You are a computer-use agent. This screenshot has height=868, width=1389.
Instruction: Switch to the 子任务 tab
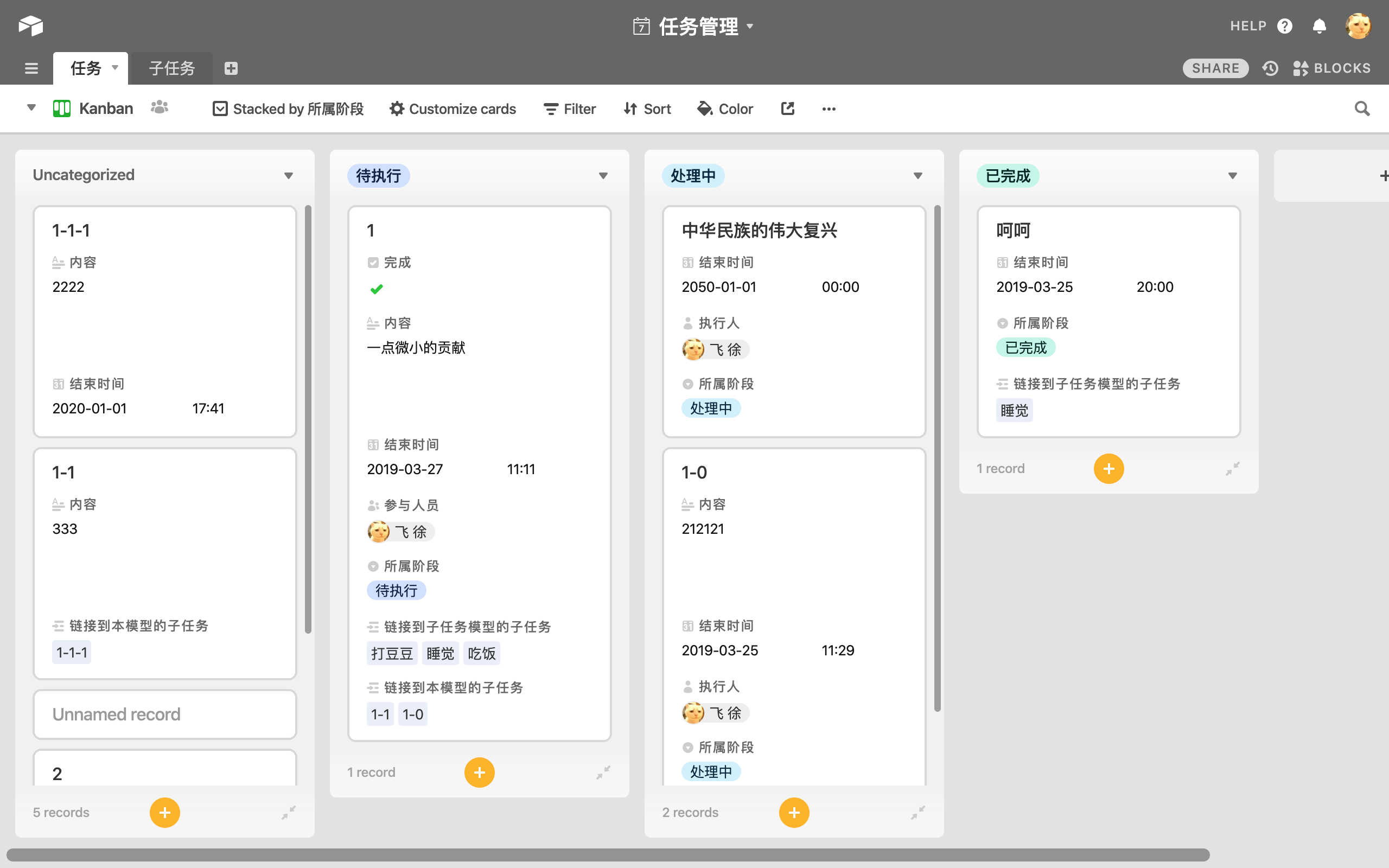click(x=171, y=68)
